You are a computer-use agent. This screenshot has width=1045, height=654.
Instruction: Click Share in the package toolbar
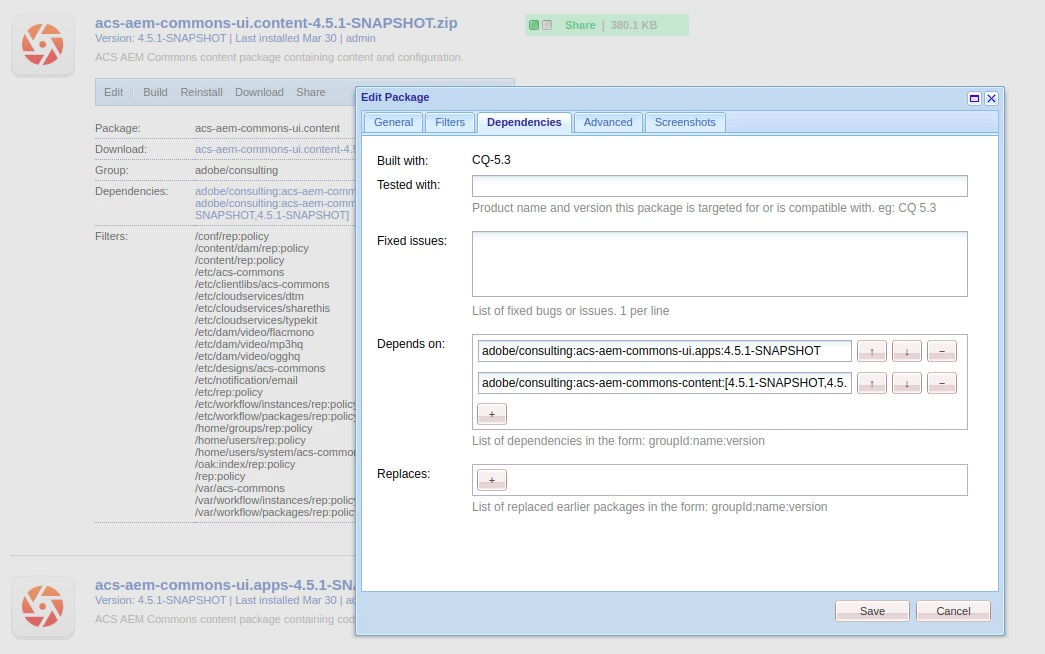coord(311,92)
